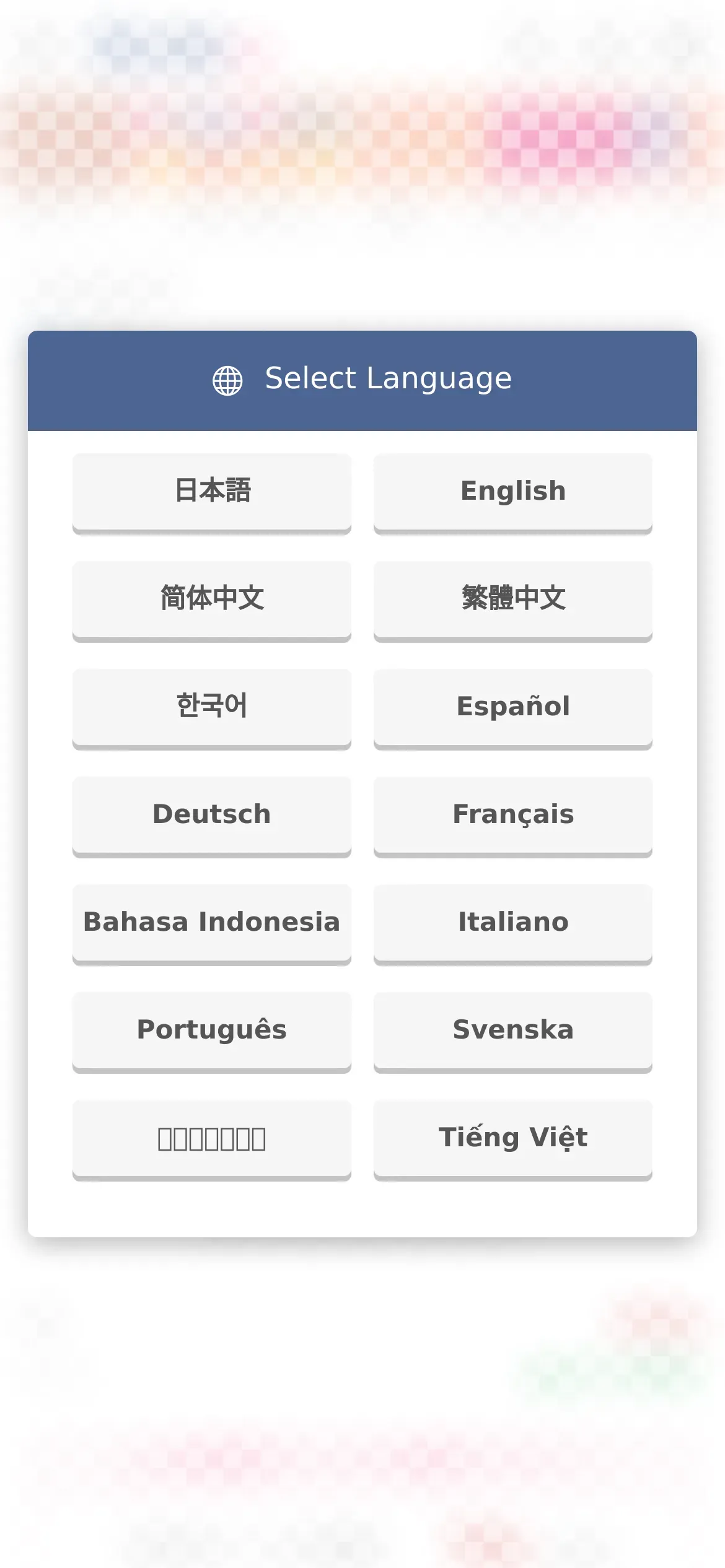
Task: Select Português language option
Action: (x=212, y=1032)
